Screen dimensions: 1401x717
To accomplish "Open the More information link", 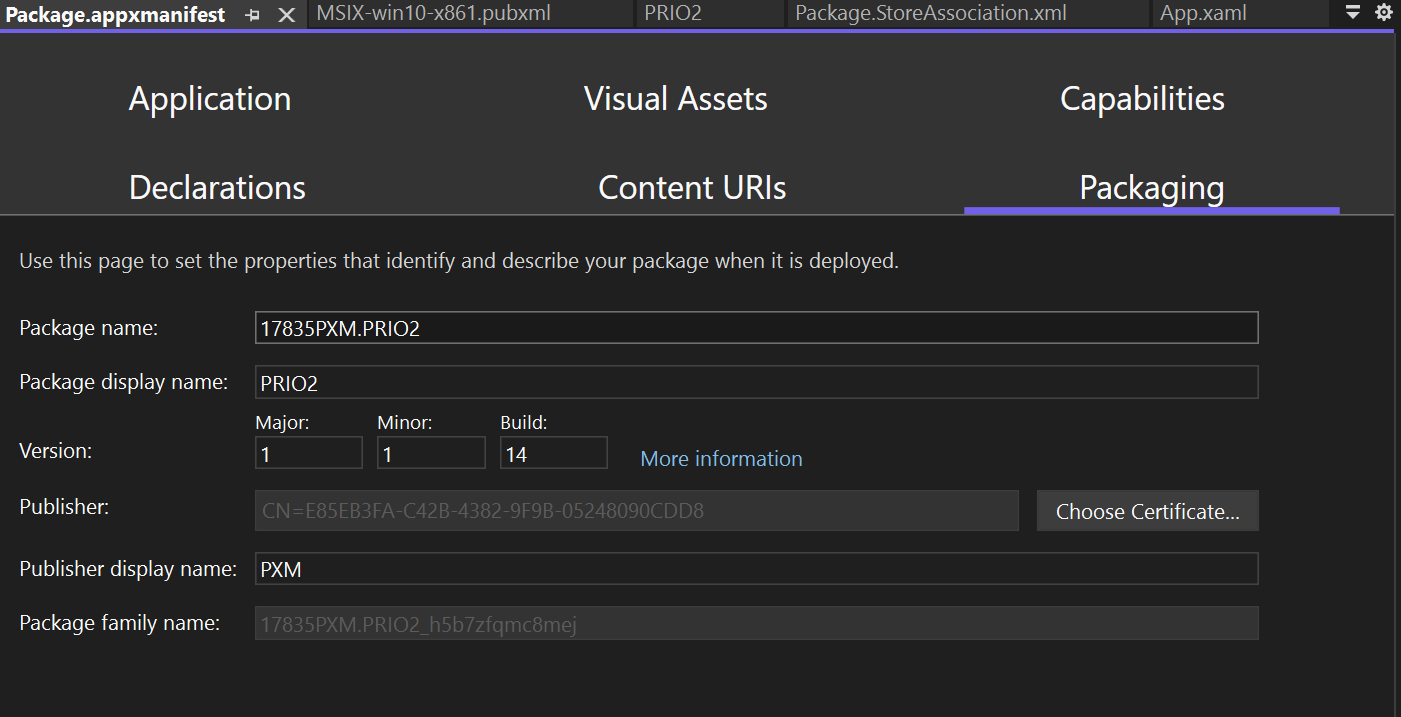I will (721, 459).
